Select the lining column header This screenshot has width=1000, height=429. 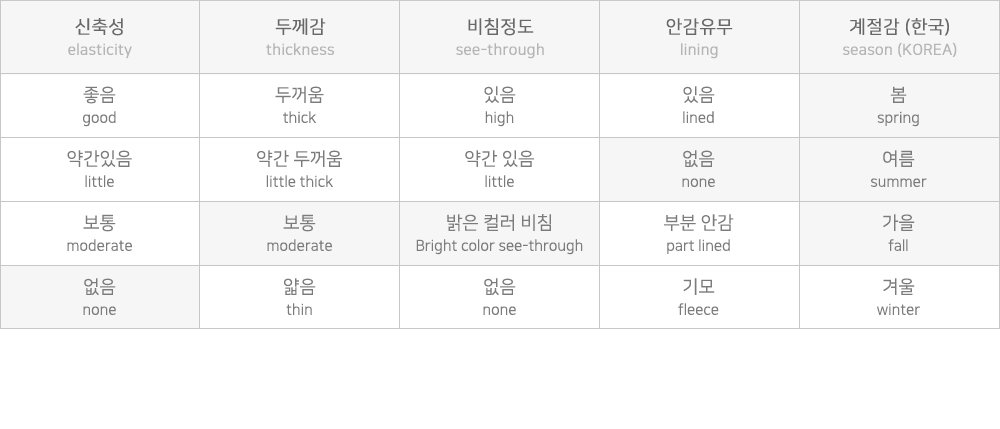(x=699, y=37)
